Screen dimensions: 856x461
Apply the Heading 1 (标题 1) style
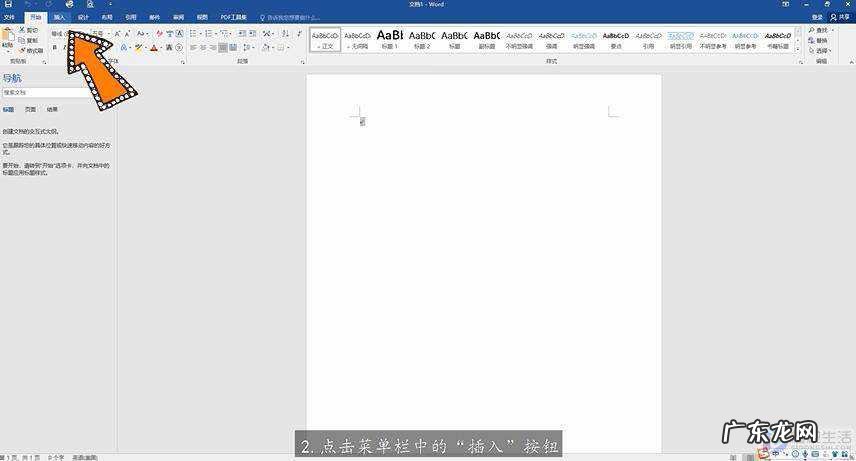tap(390, 39)
